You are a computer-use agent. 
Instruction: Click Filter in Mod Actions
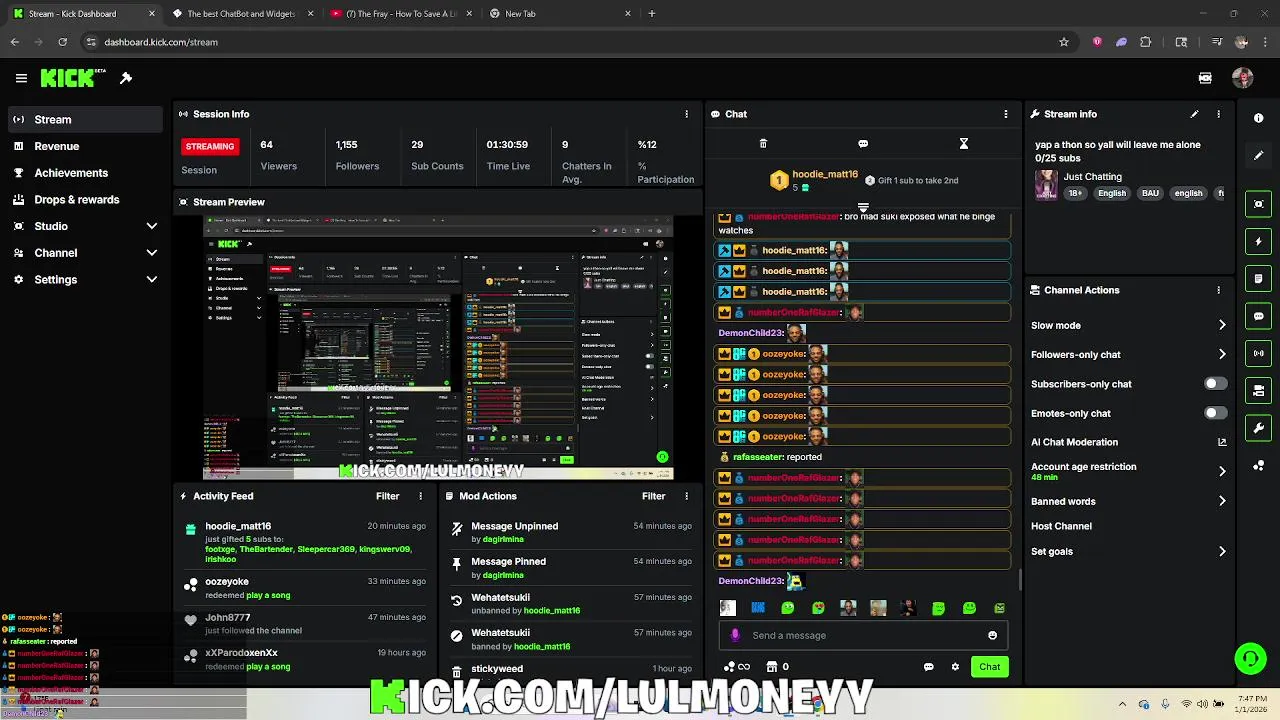(654, 496)
